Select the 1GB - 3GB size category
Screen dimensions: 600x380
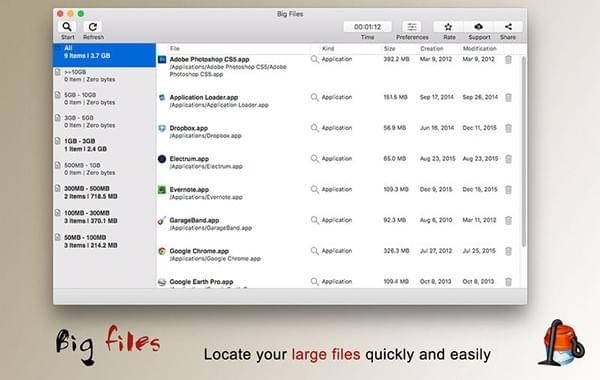click(104, 145)
